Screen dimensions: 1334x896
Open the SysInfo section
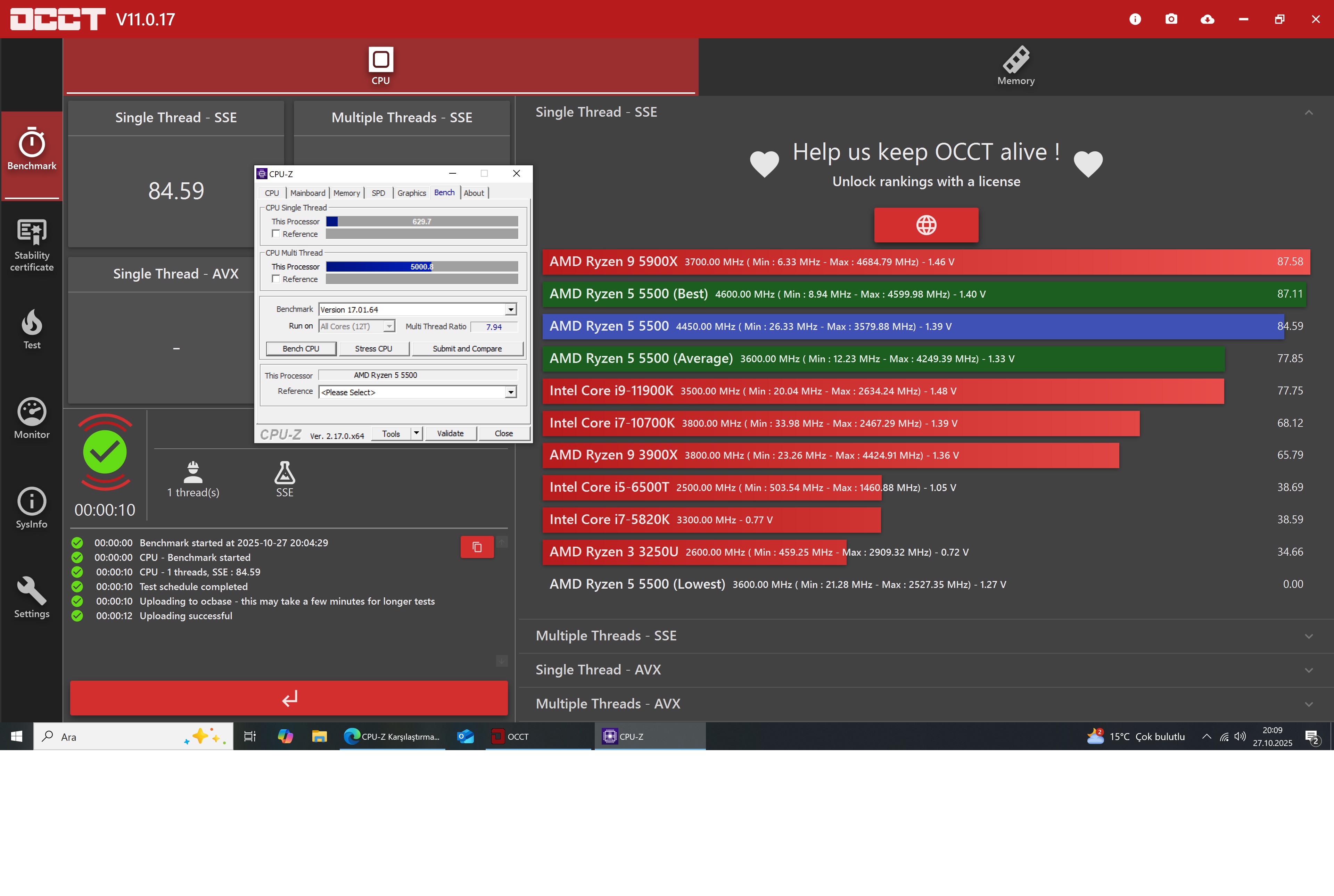pyautogui.click(x=31, y=507)
